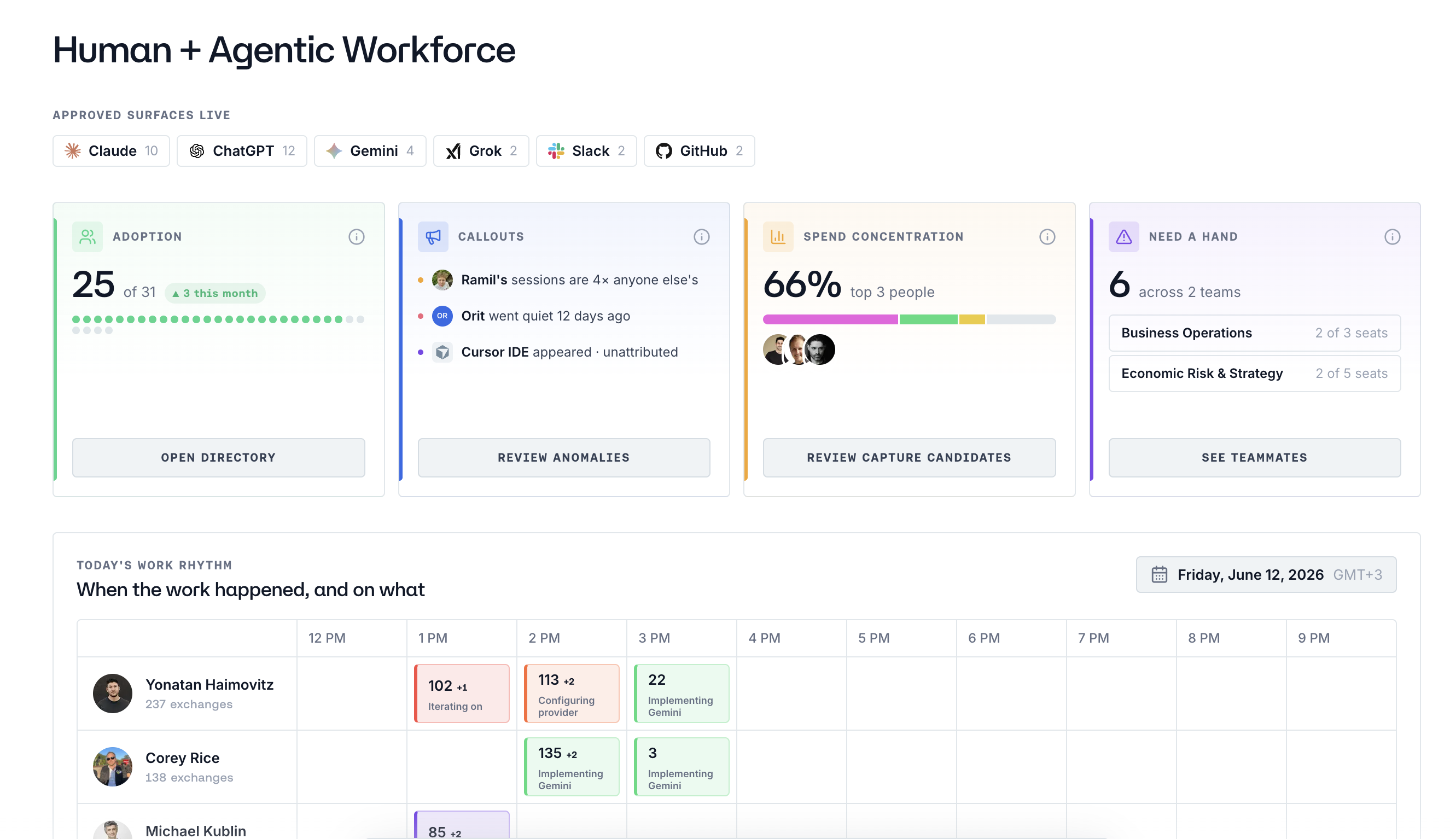Open the Callouts info icon
The image size is (1456, 839).
coord(701,237)
